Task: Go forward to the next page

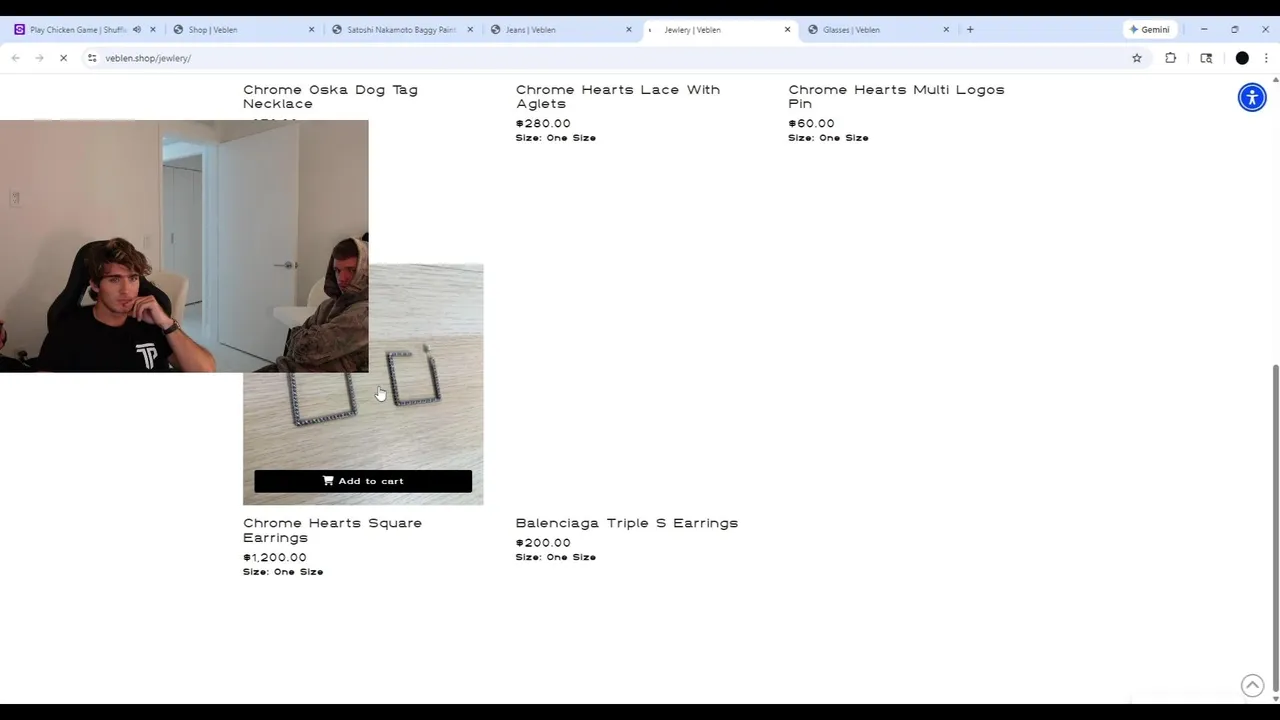Action: pos(39,58)
